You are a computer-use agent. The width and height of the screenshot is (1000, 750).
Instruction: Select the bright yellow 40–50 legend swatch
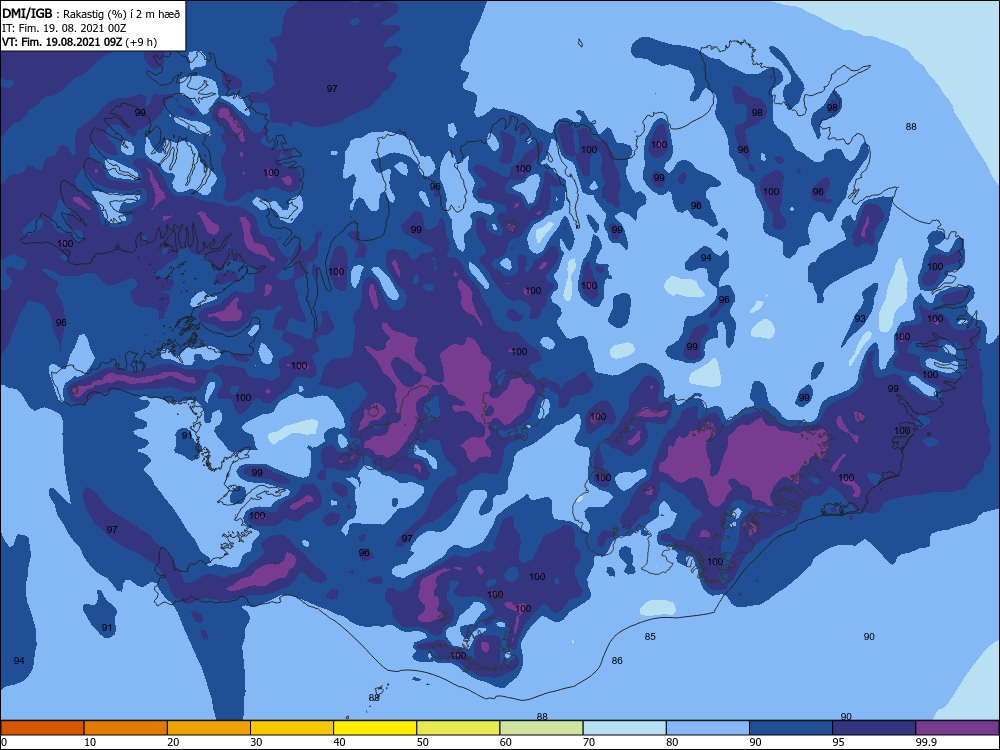pos(375,728)
